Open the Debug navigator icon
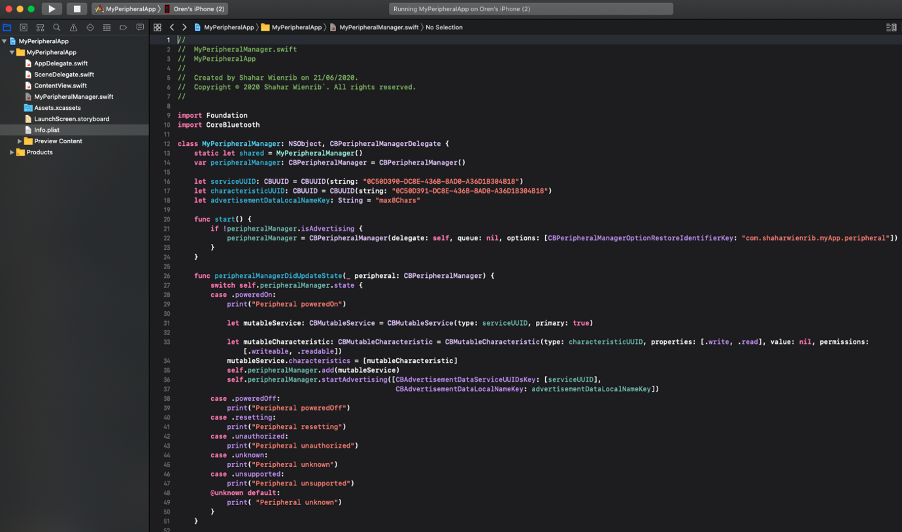This screenshot has height=532, width=902. click(106, 27)
